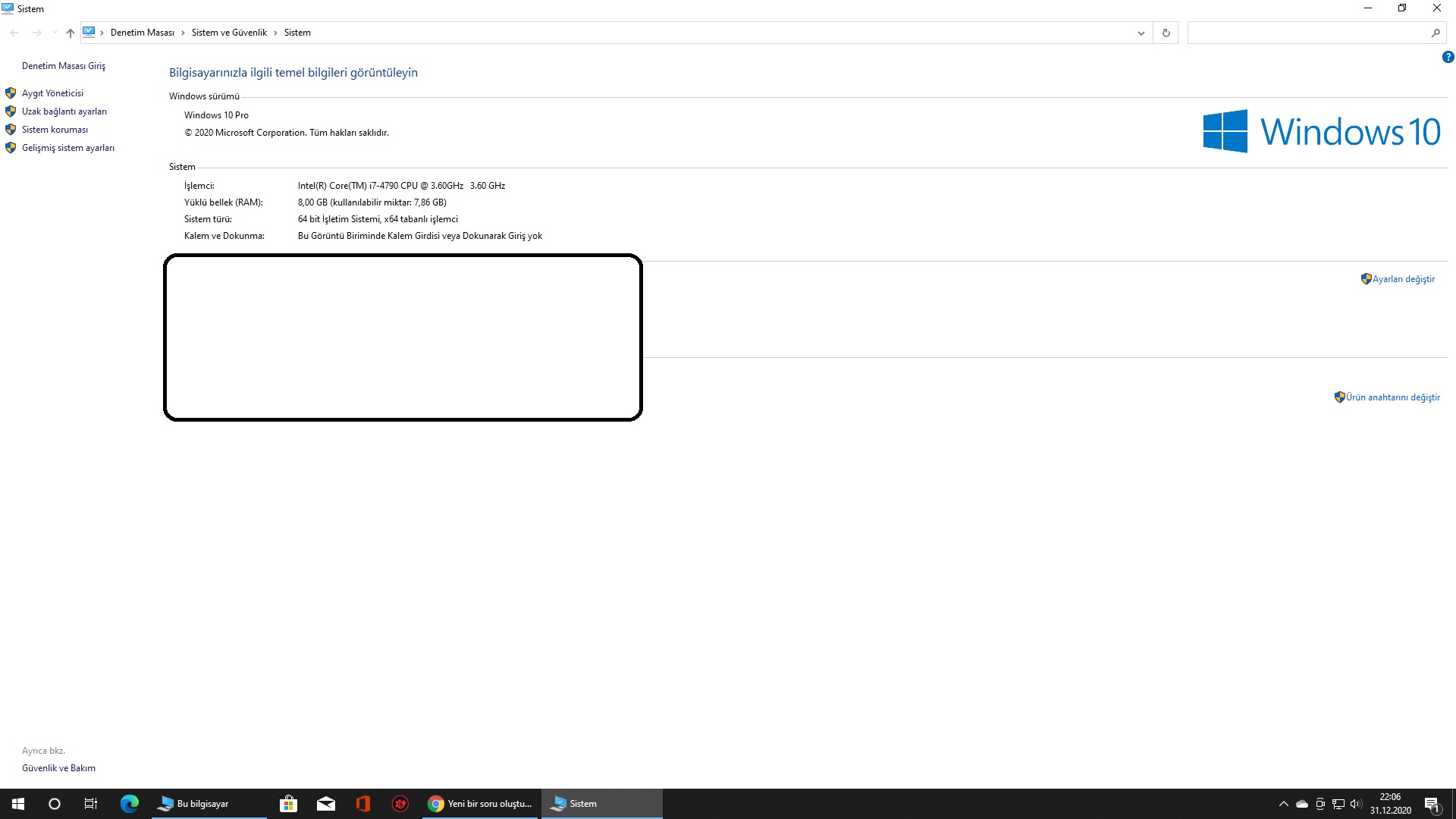
Task: Open network status tray icon
Action: click(x=1338, y=804)
